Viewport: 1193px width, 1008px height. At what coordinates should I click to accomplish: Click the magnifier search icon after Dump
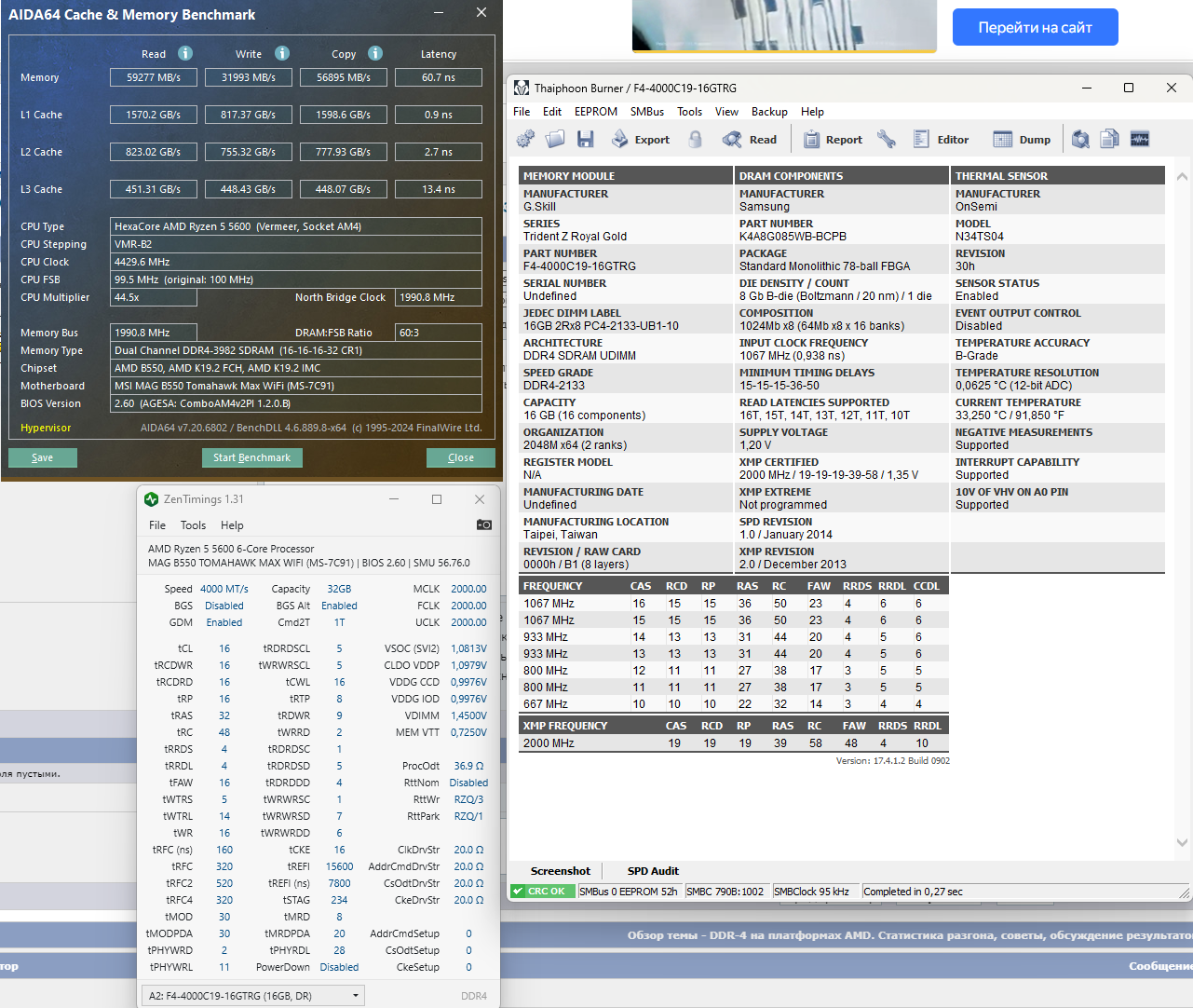1080,139
